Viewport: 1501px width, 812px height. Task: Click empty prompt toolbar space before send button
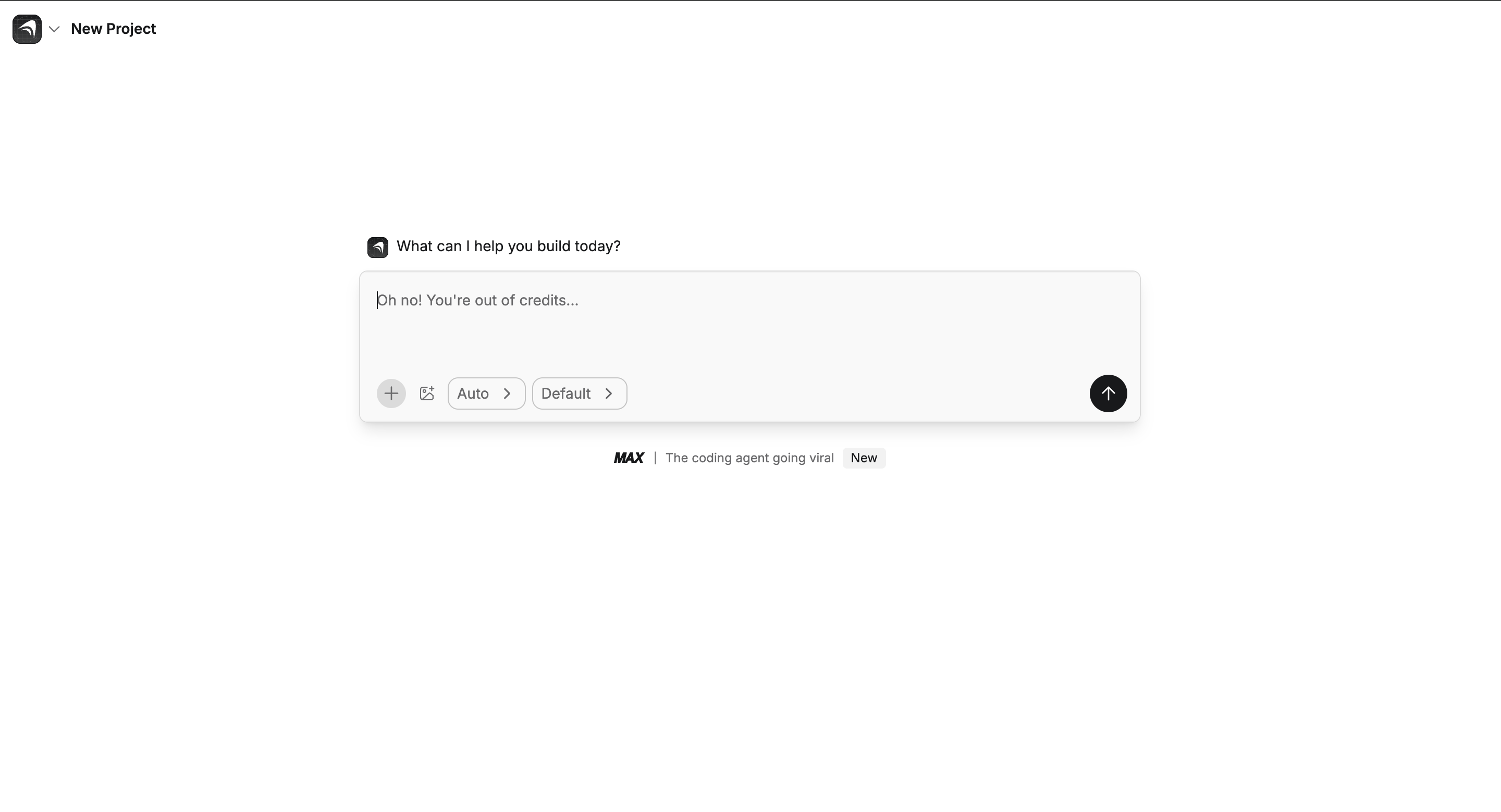856,394
